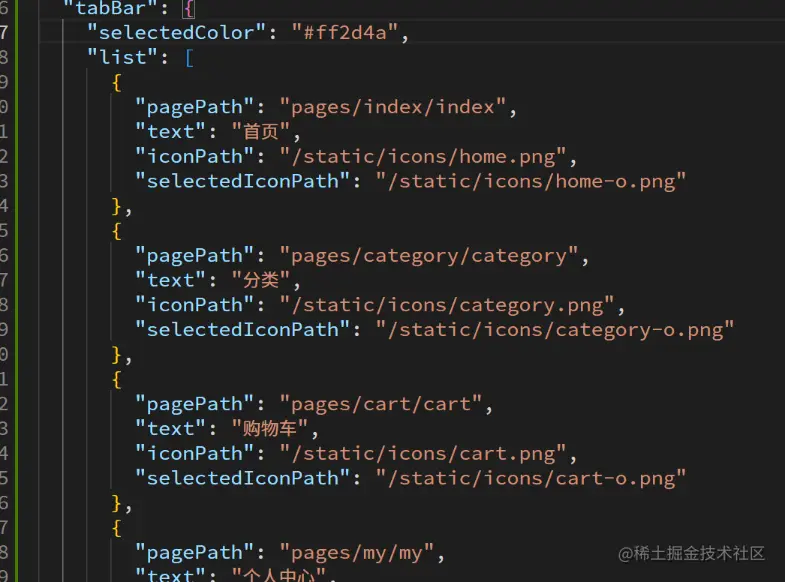The image size is (785, 582).
Task: Click the "#ff2d4a" color value
Action: pyautogui.click(x=344, y=33)
